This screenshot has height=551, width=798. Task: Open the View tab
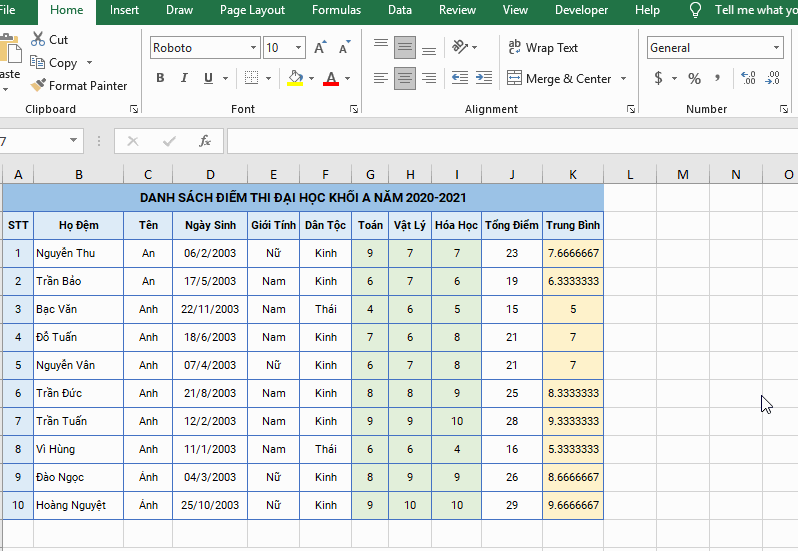[x=515, y=10]
